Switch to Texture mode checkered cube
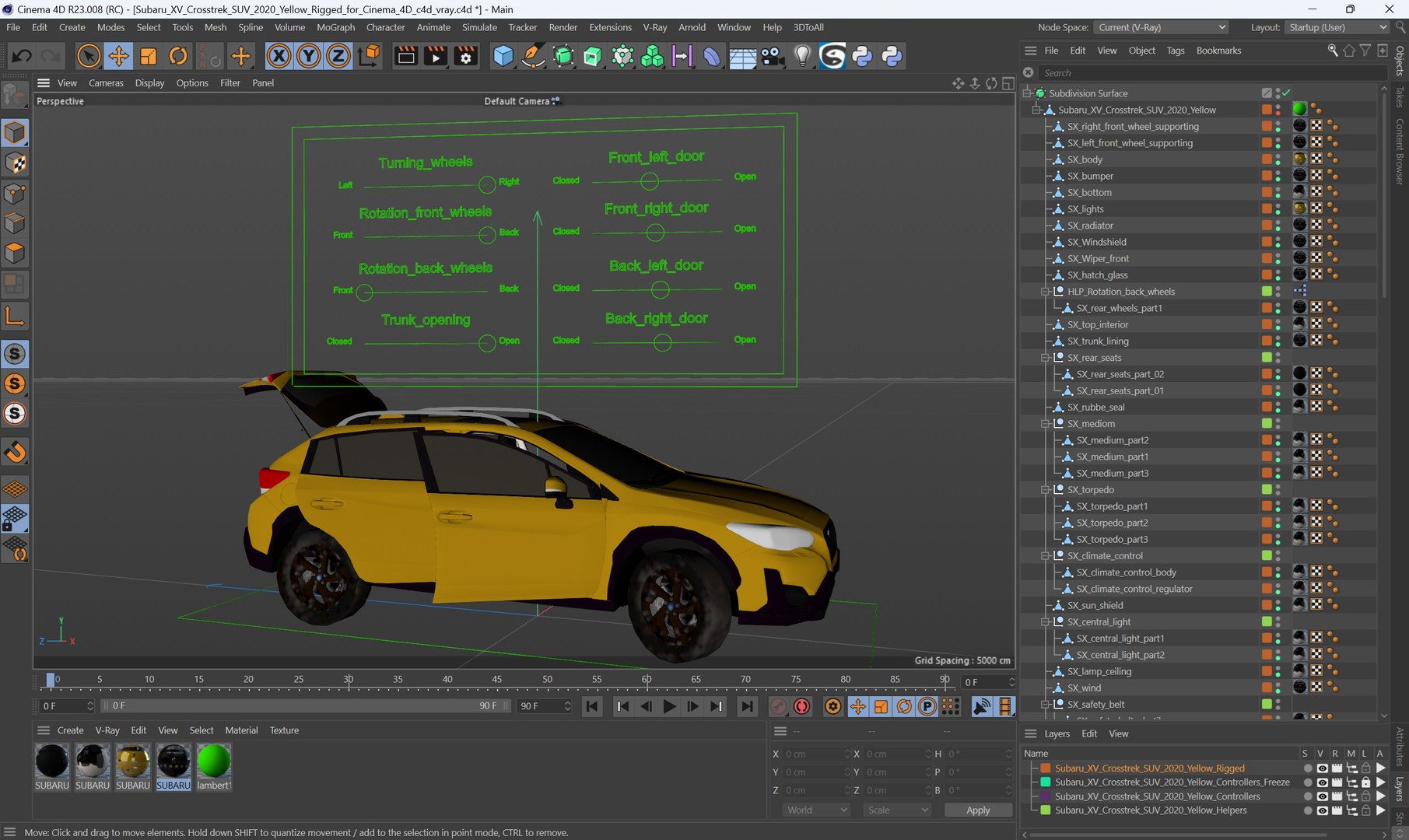This screenshot has width=1409, height=840. pyautogui.click(x=15, y=163)
